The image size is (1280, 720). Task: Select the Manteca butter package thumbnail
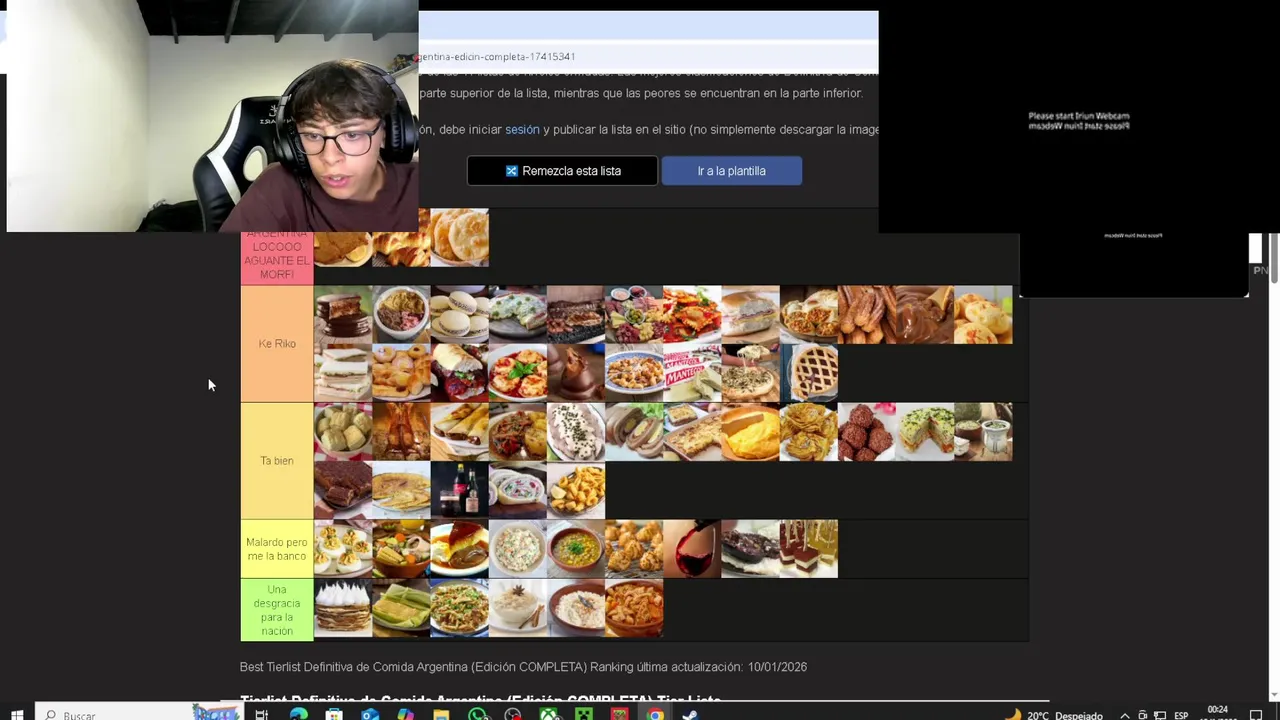(x=692, y=373)
